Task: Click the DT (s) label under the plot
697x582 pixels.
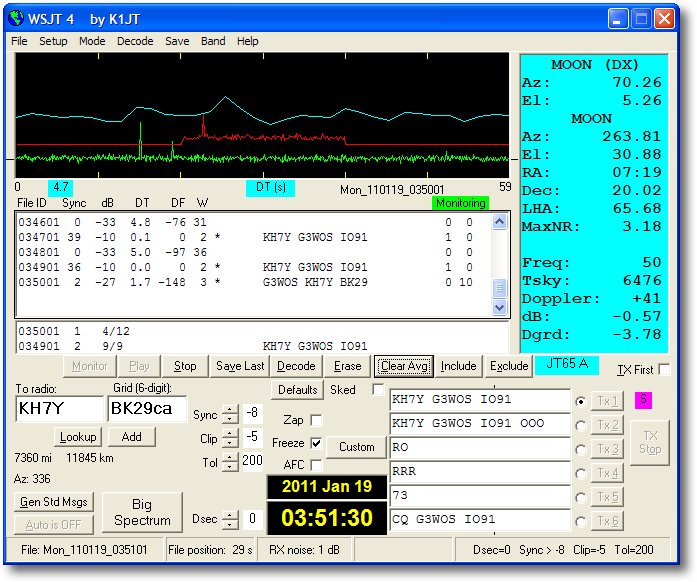Action: pyautogui.click(x=270, y=187)
